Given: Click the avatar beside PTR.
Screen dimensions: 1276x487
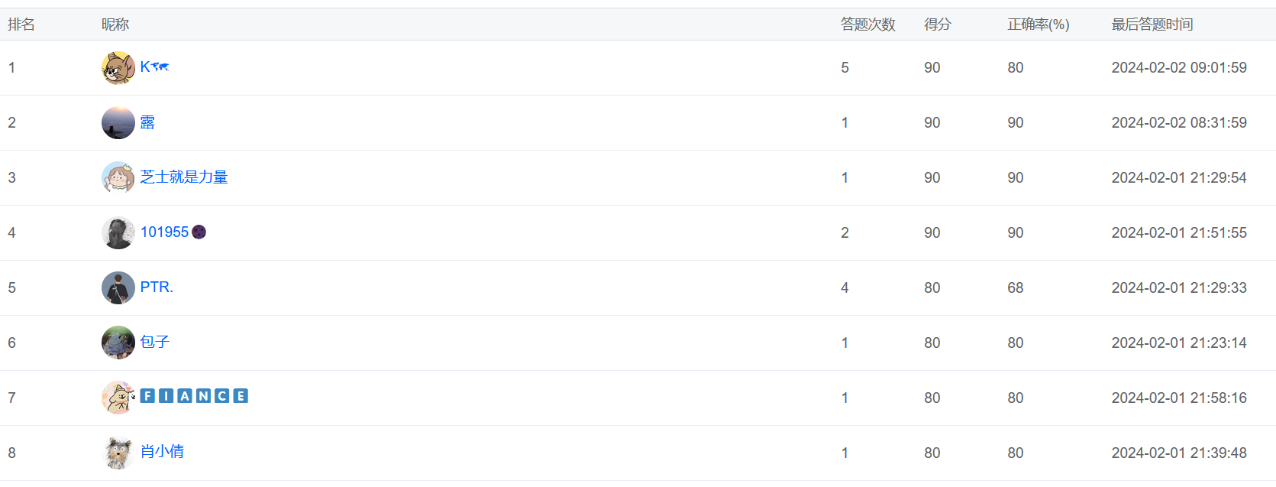Looking at the screenshot, I should coord(118,288).
